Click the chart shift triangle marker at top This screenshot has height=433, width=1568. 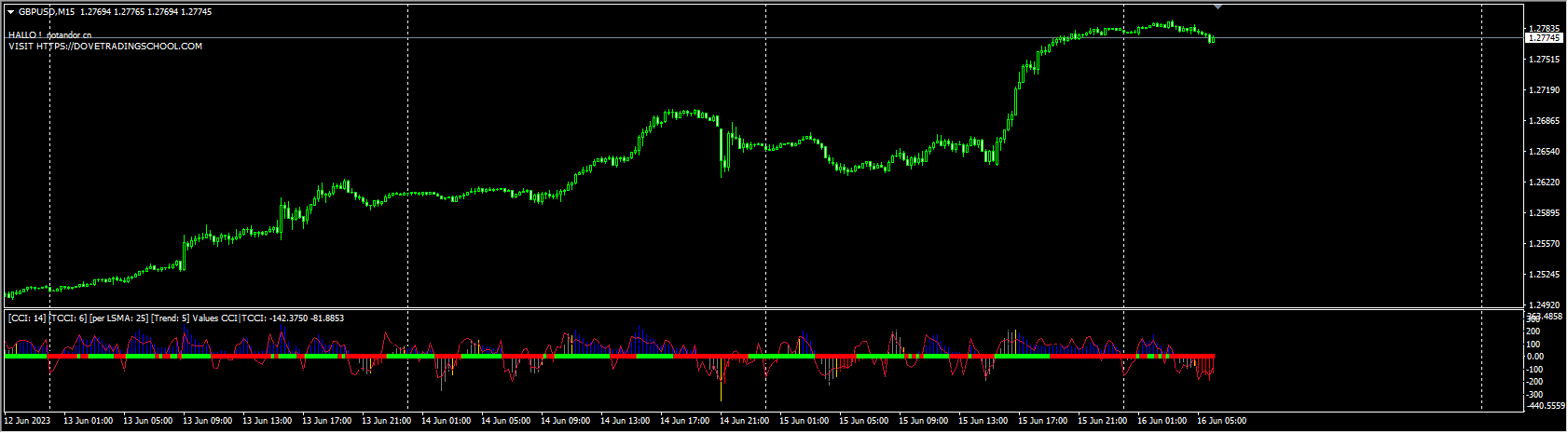click(1217, 7)
